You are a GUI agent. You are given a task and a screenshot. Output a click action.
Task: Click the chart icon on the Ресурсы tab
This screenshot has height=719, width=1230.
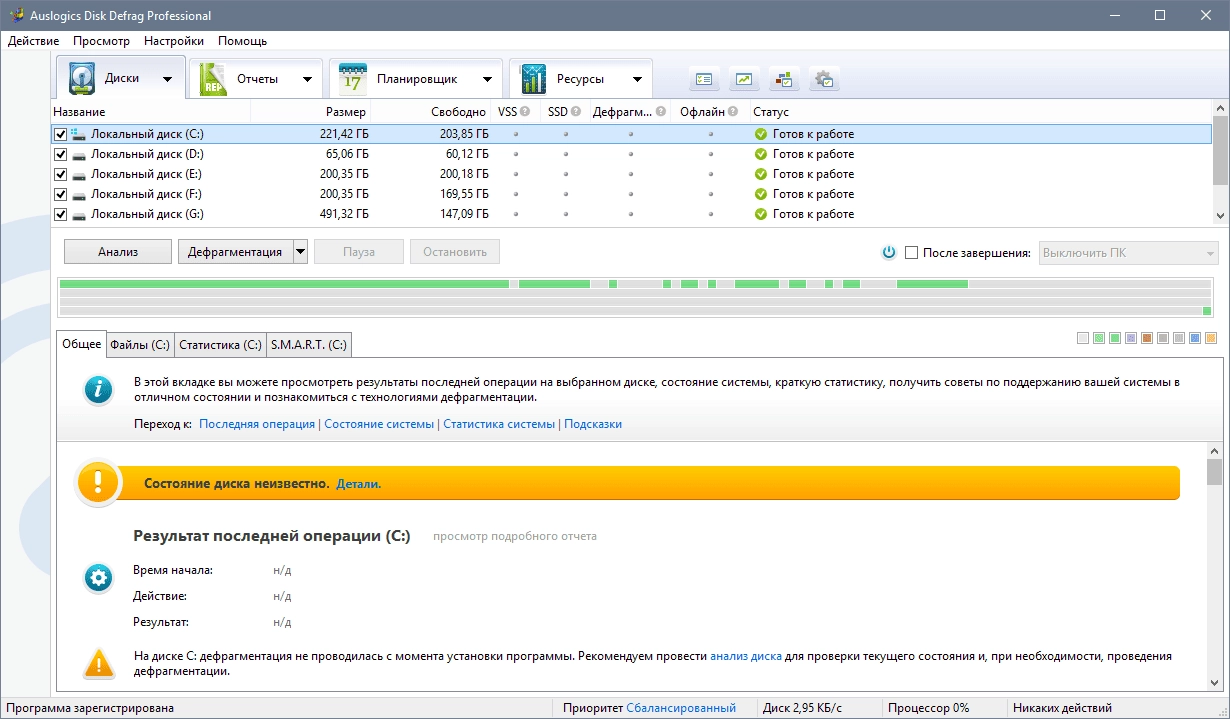[534, 79]
